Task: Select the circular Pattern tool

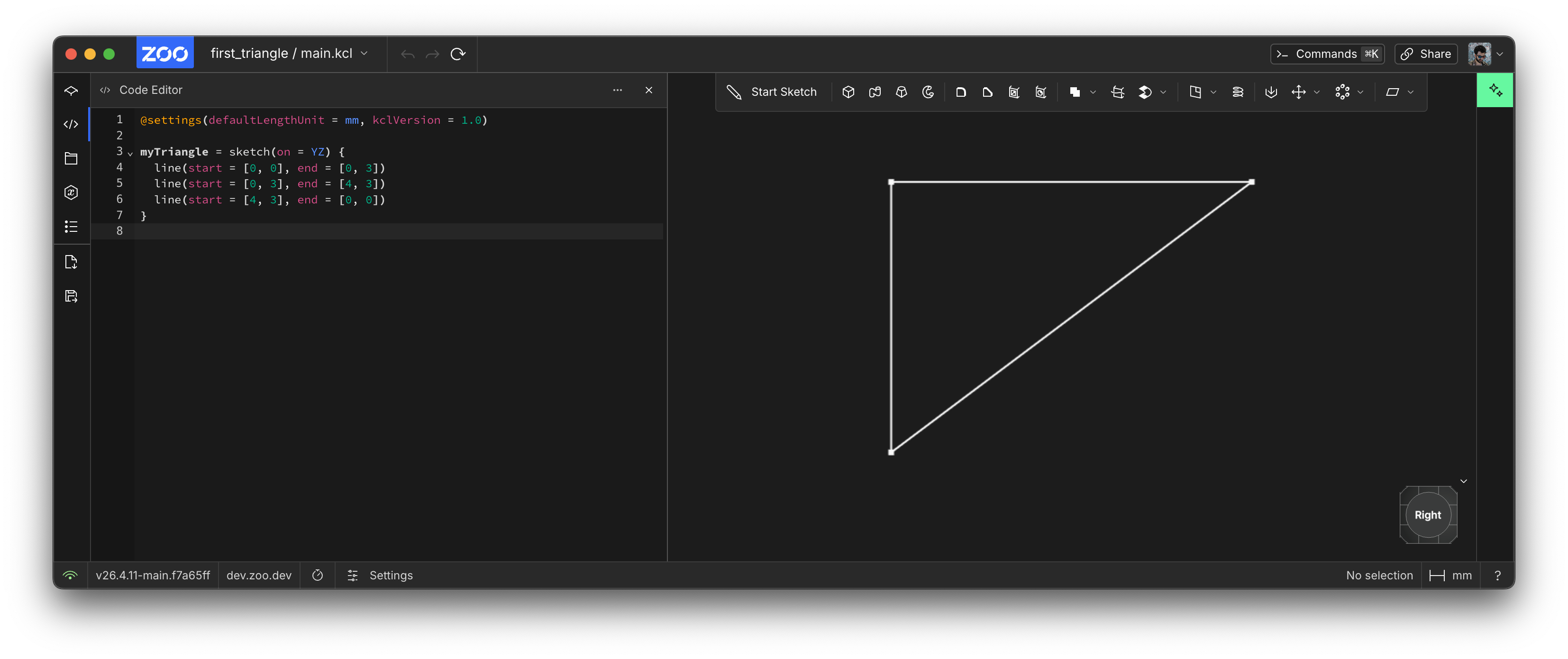Action: pyautogui.click(x=1342, y=92)
